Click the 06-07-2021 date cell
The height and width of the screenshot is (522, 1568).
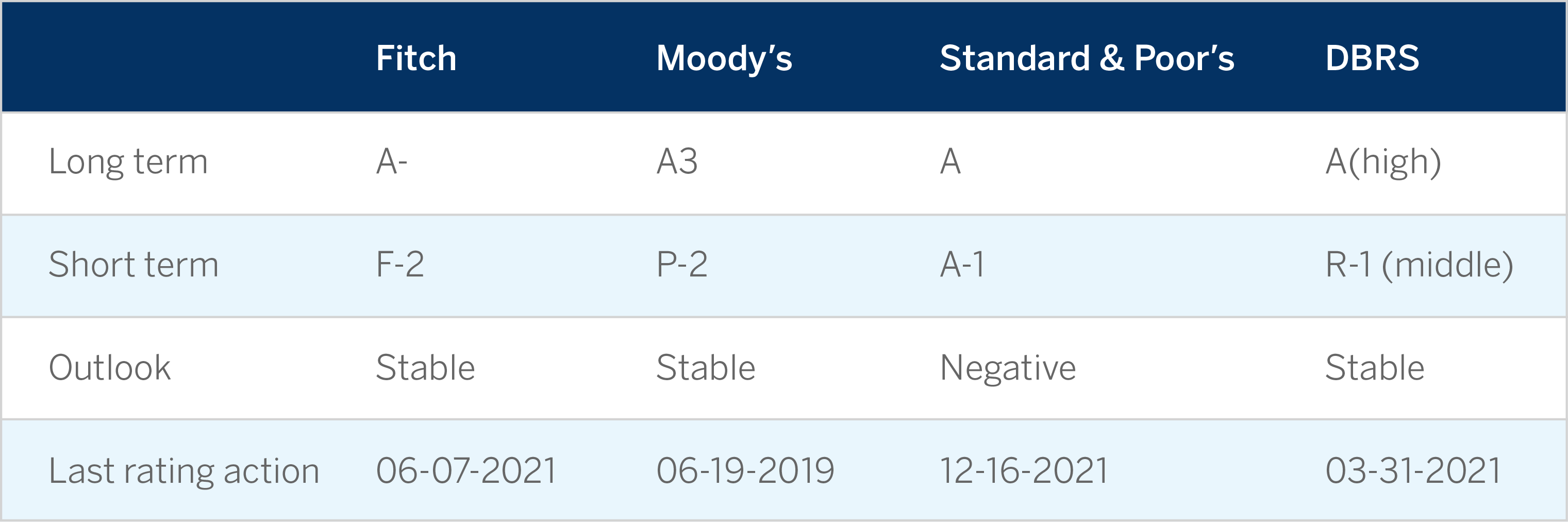(466, 471)
